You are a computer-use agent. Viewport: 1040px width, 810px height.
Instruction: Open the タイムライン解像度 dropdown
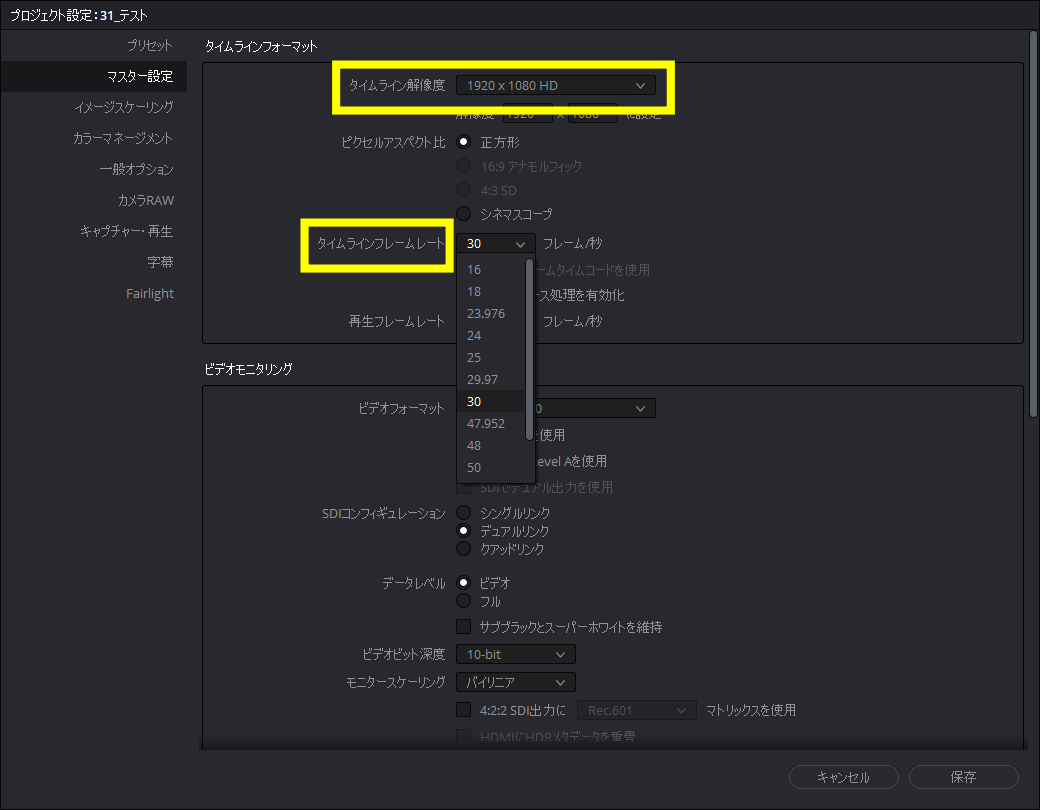557,85
